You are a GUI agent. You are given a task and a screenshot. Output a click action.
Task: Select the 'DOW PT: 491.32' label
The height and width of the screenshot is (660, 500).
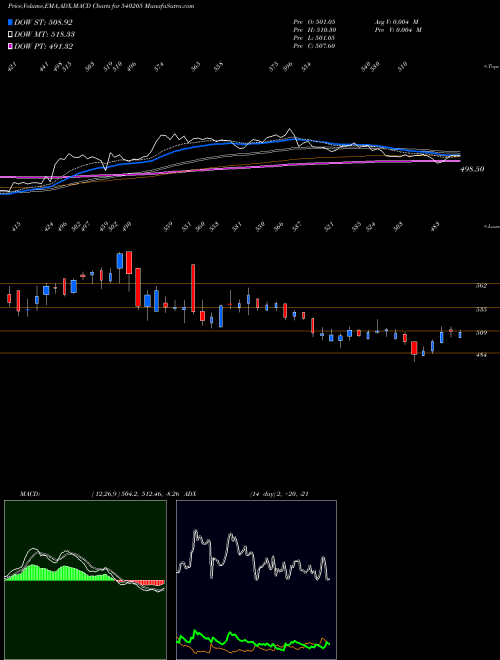(43, 46)
